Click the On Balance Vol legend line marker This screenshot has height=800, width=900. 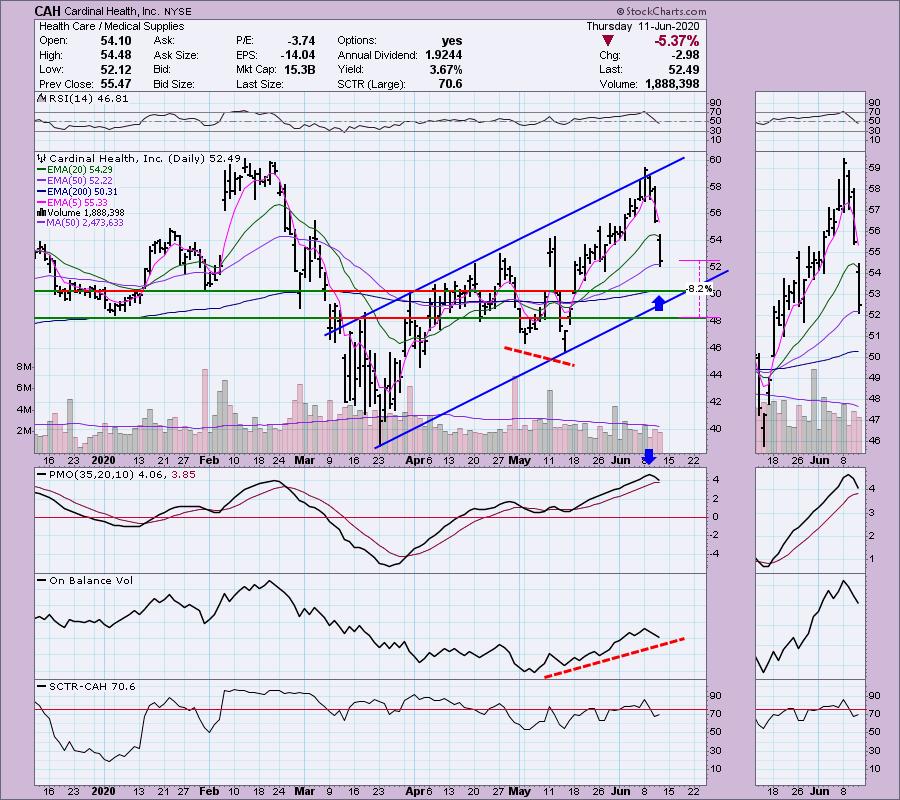tap(42, 581)
